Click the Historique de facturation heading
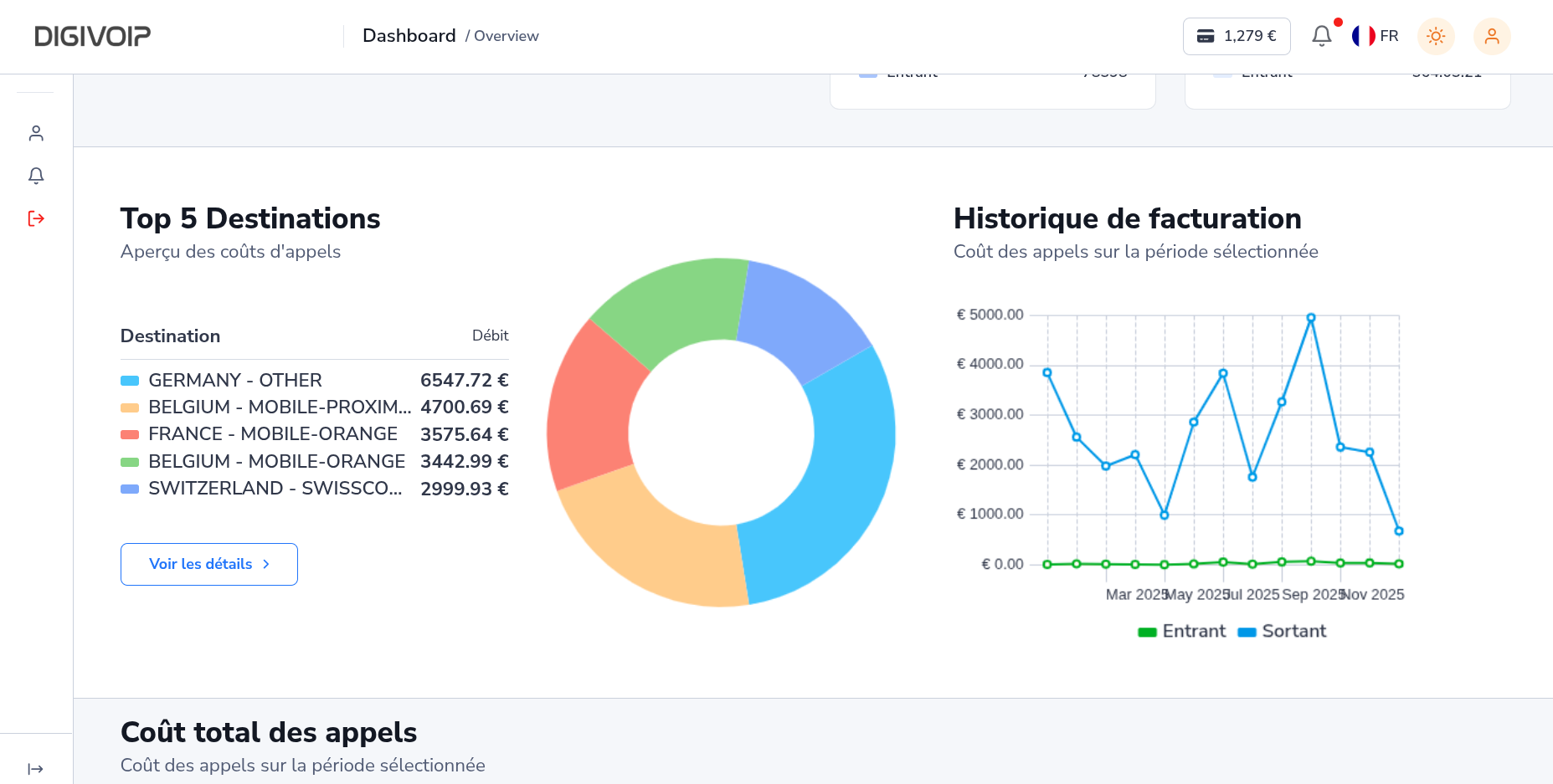 [1128, 218]
